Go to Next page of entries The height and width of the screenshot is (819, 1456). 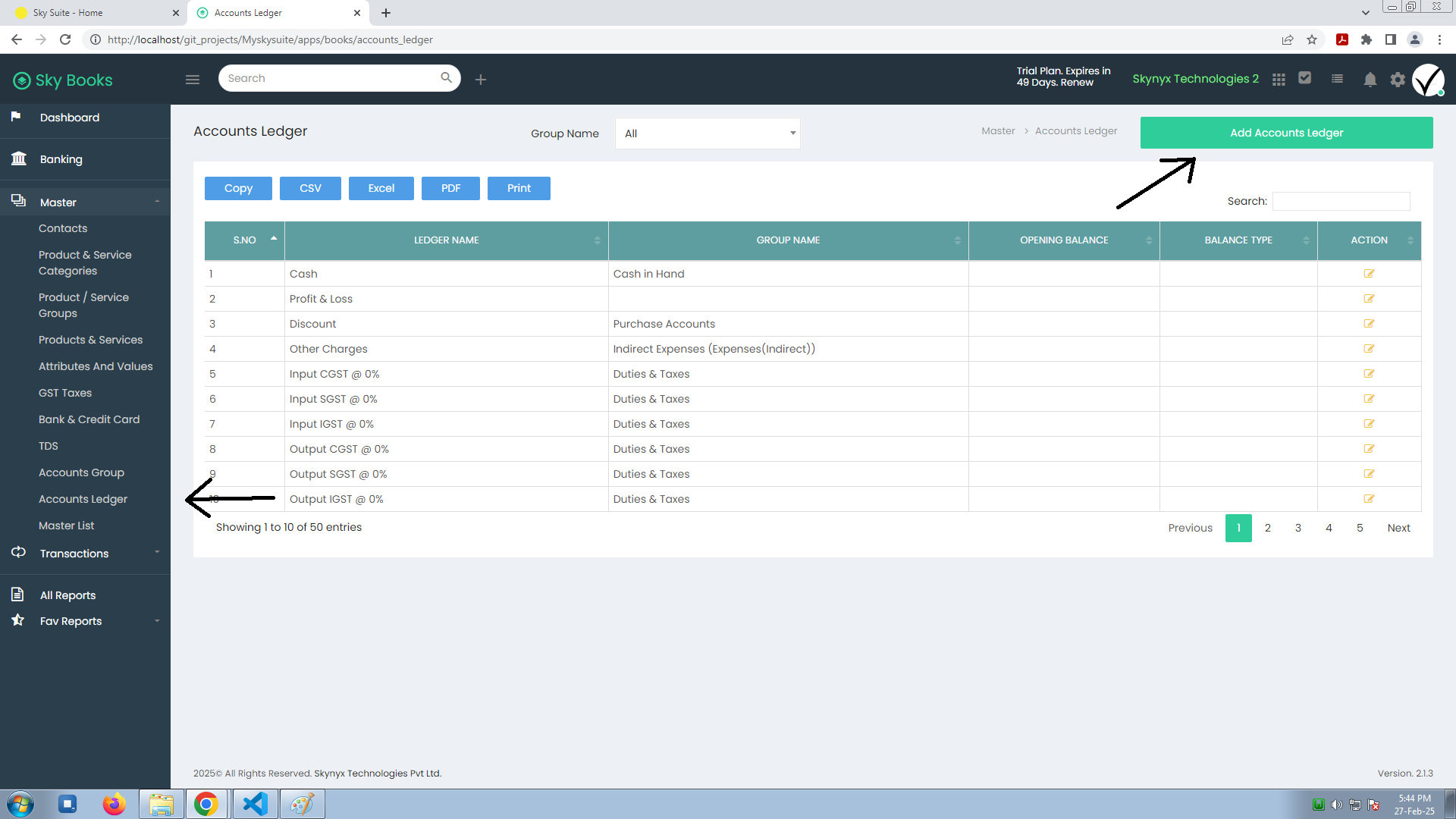click(x=1398, y=528)
